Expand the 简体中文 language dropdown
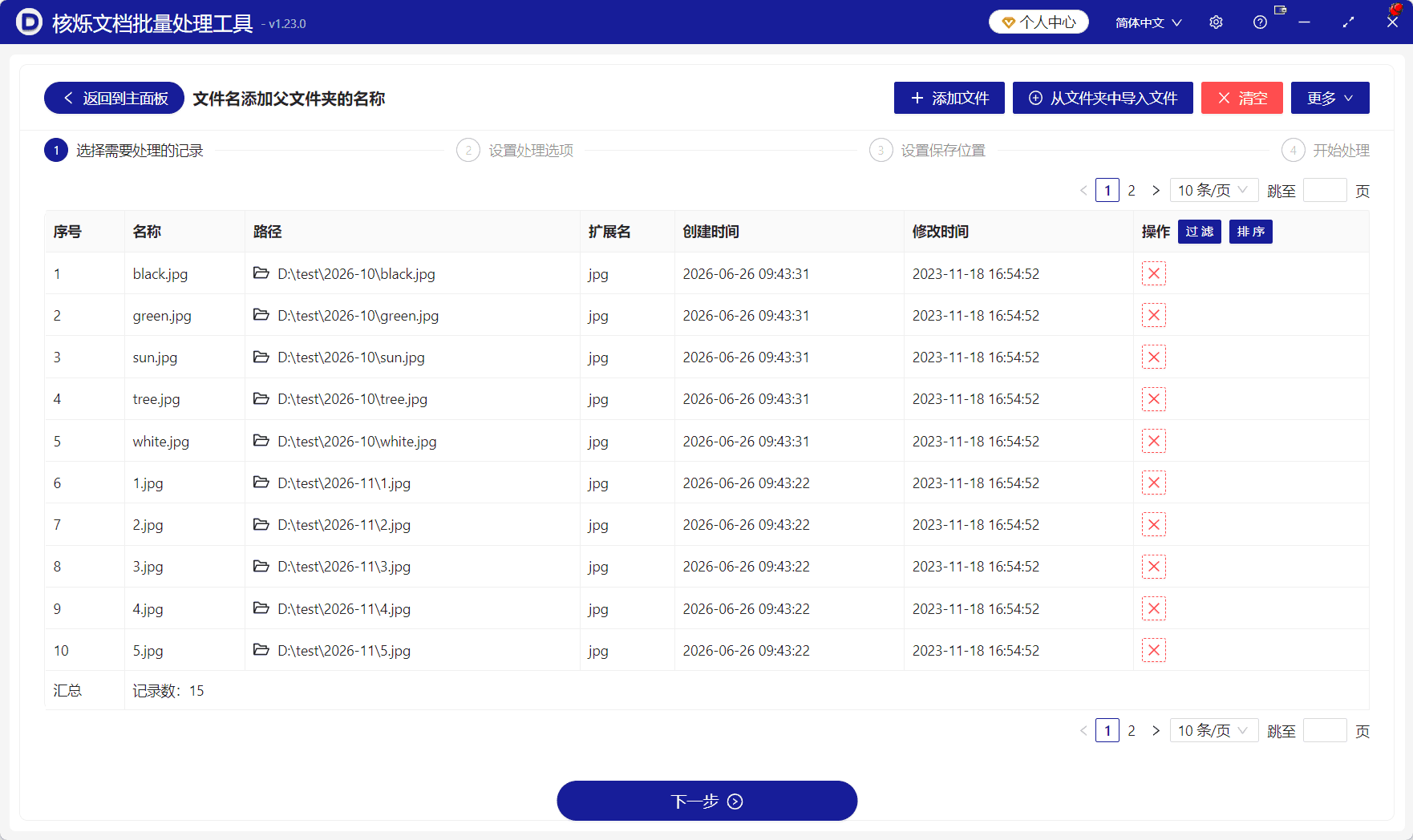 coord(1148,22)
